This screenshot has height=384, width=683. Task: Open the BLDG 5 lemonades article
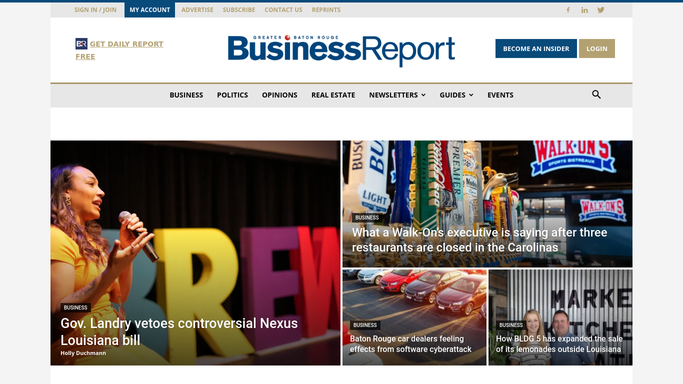coord(559,344)
